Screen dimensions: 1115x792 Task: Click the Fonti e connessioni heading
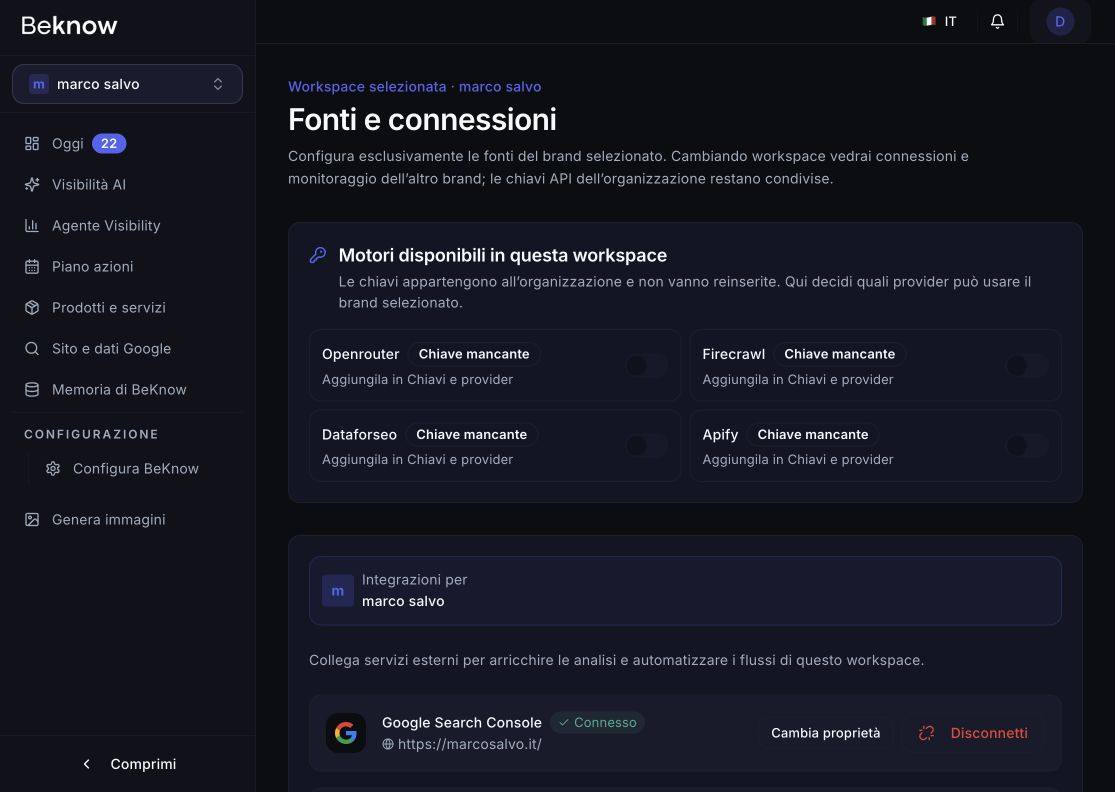422,119
